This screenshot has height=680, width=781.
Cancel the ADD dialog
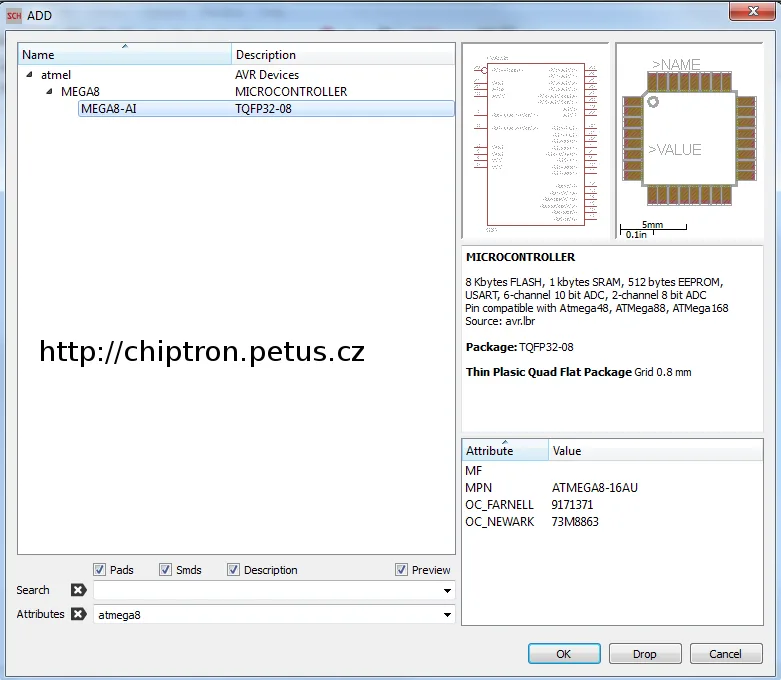726,654
